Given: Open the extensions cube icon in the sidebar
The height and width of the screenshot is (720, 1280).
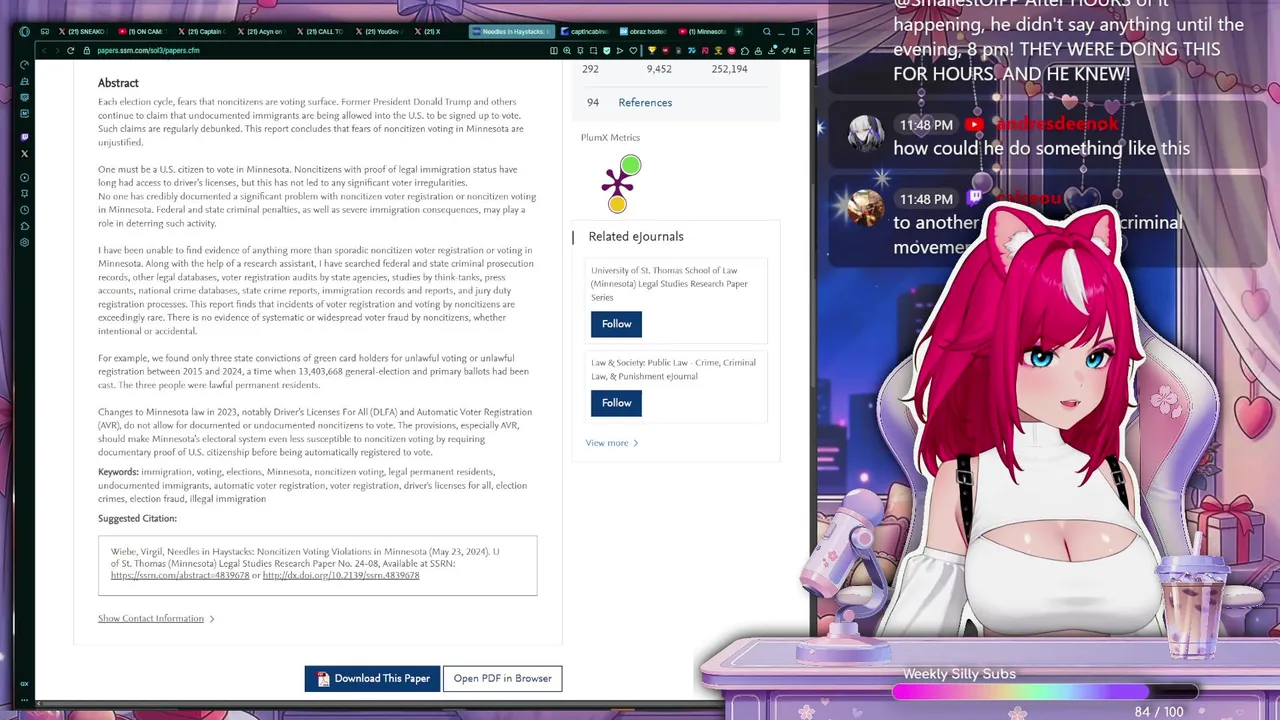Looking at the screenshot, I should tap(24, 226).
